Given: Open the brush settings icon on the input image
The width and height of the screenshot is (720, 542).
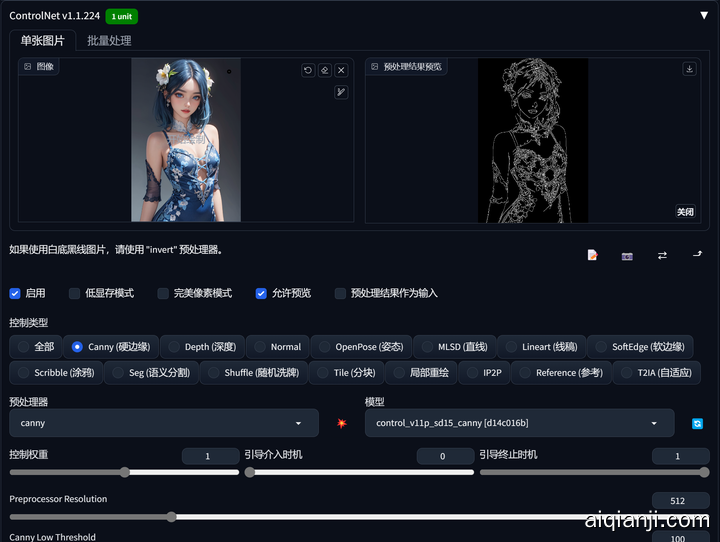Looking at the screenshot, I should 341,92.
